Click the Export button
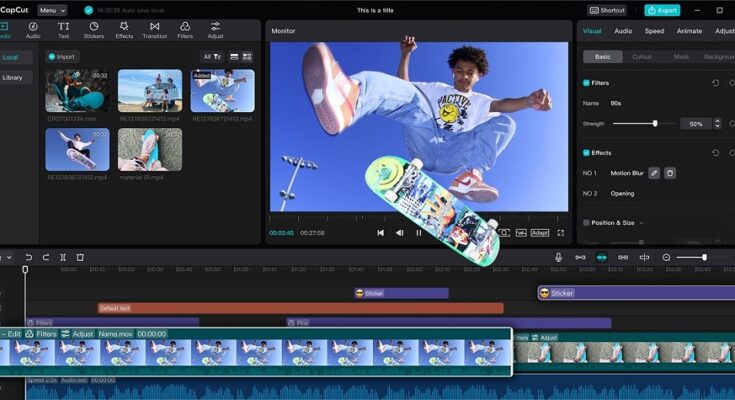Screen dimensions: 735x400 (662, 10)
